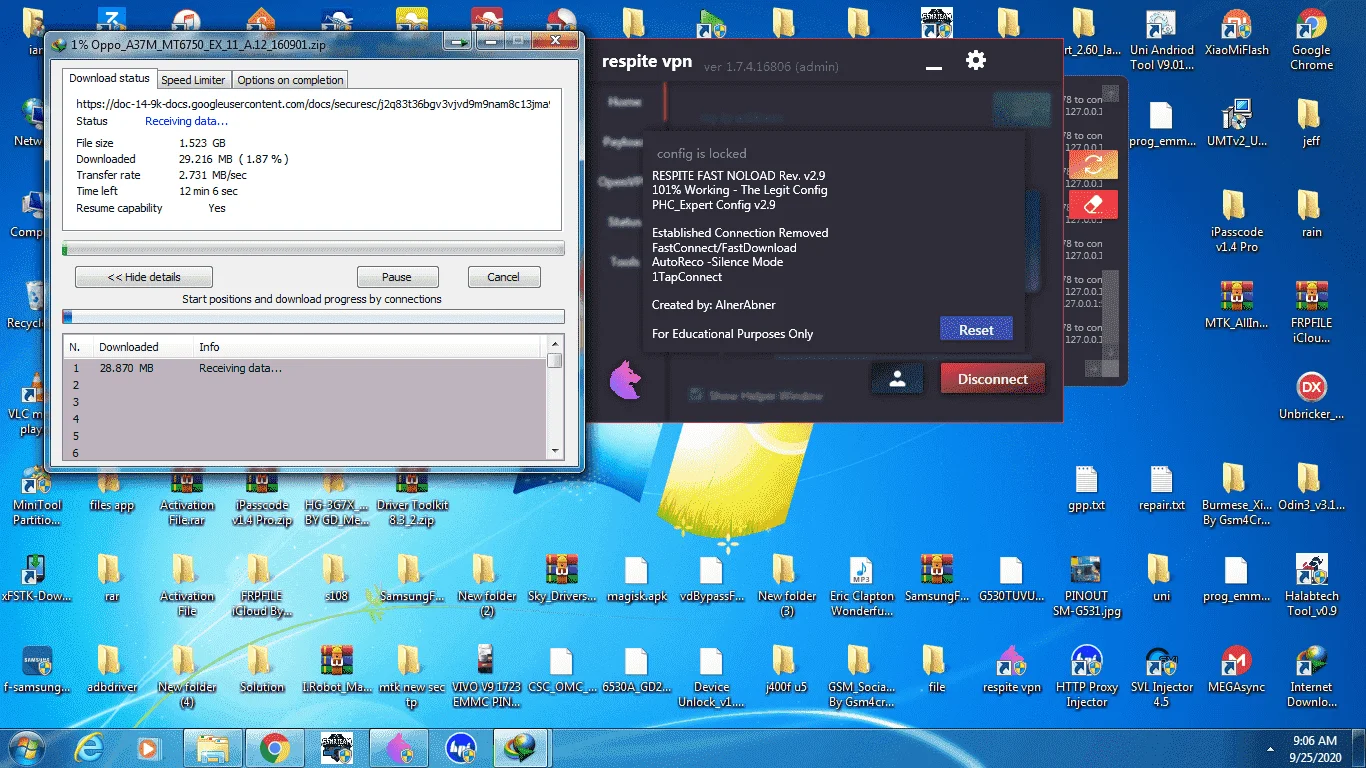The image size is (1366, 768).
Task: Select mtk new sec tp folder
Action: pos(412,677)
